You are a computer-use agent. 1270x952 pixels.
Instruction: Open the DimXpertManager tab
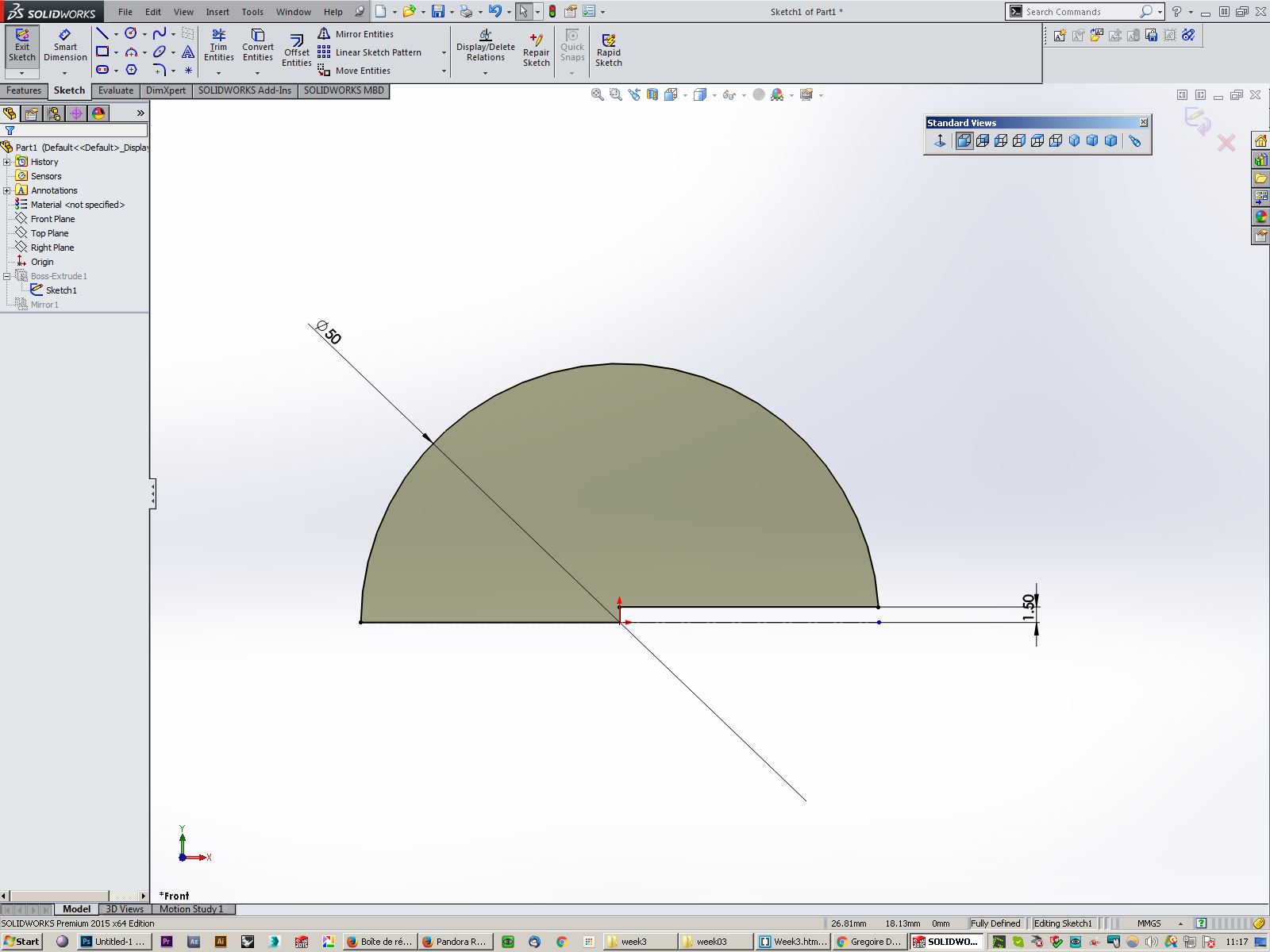(x=76, y=113)
